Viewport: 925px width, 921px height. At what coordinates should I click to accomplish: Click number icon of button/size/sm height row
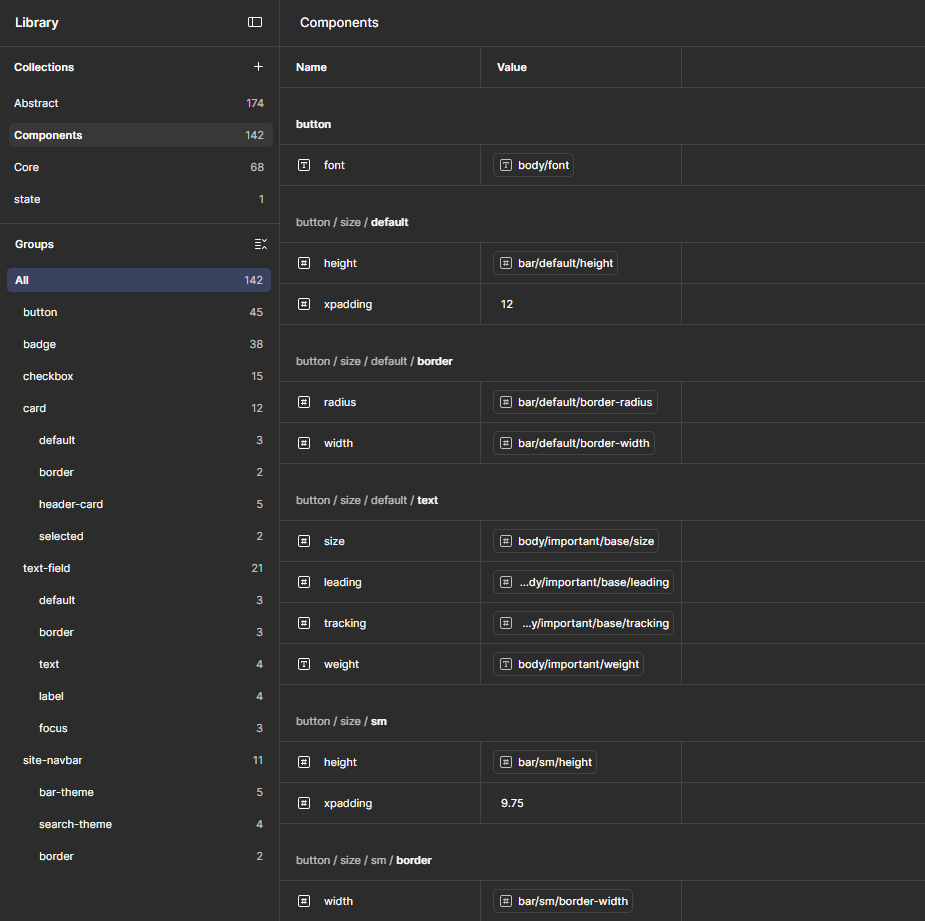[x=304, y=762]
